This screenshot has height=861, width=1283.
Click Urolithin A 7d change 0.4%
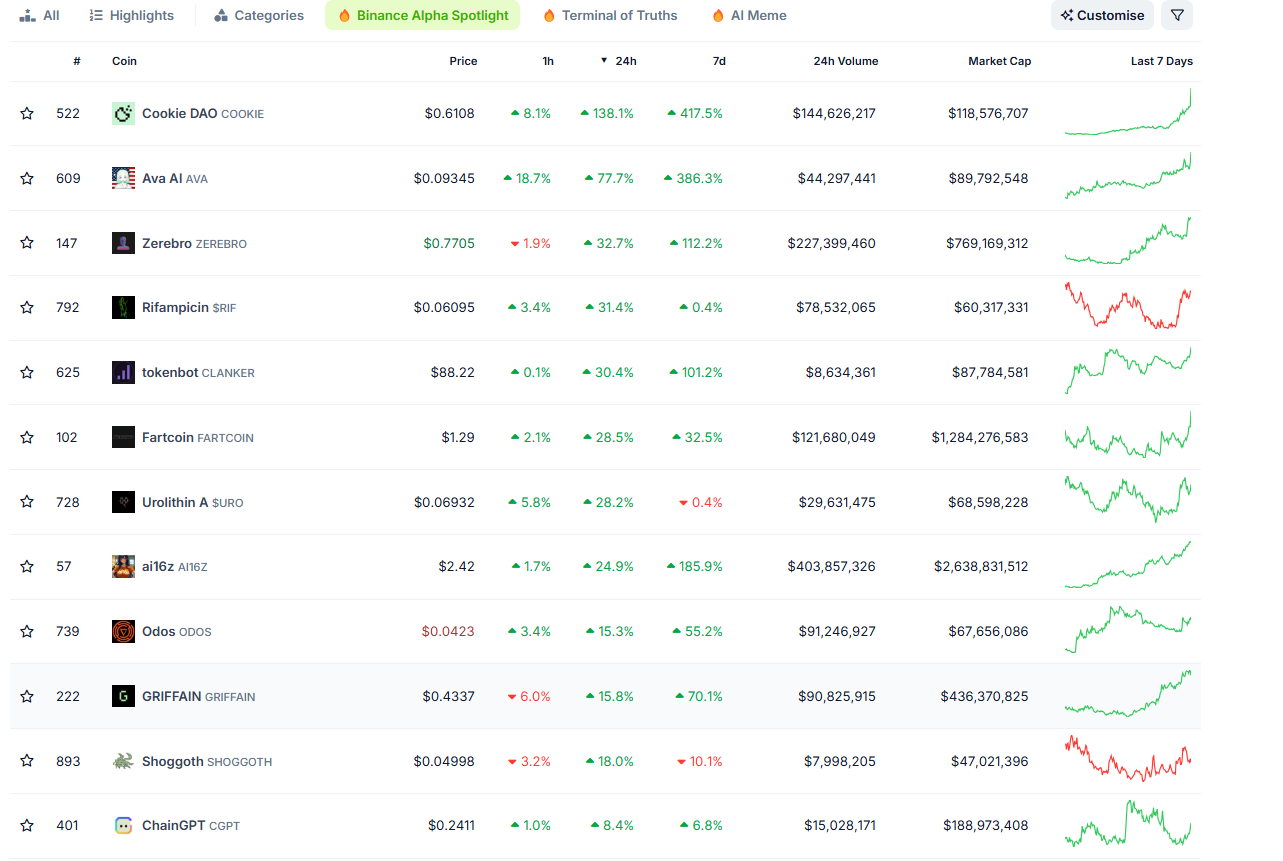(700, 502)
